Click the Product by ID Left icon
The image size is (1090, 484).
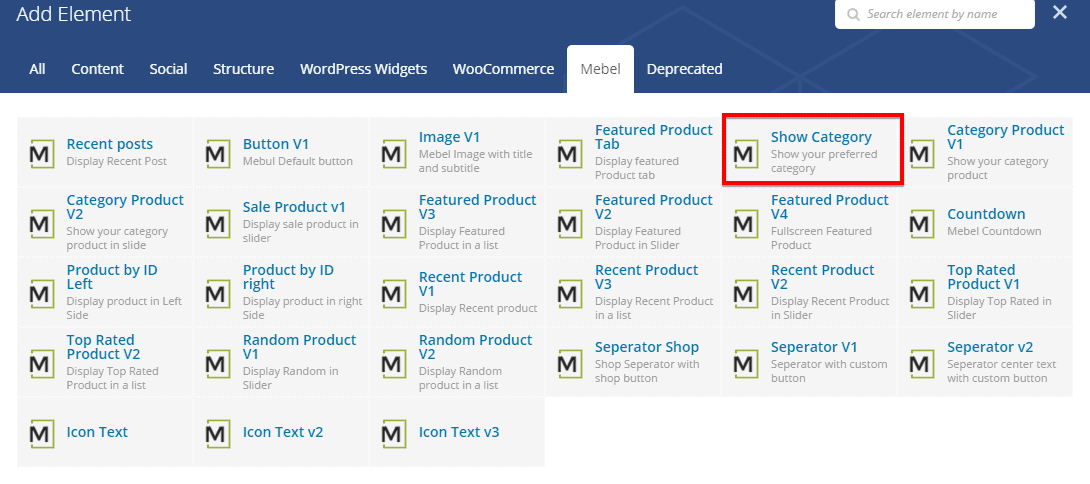(x=42, y=293)
